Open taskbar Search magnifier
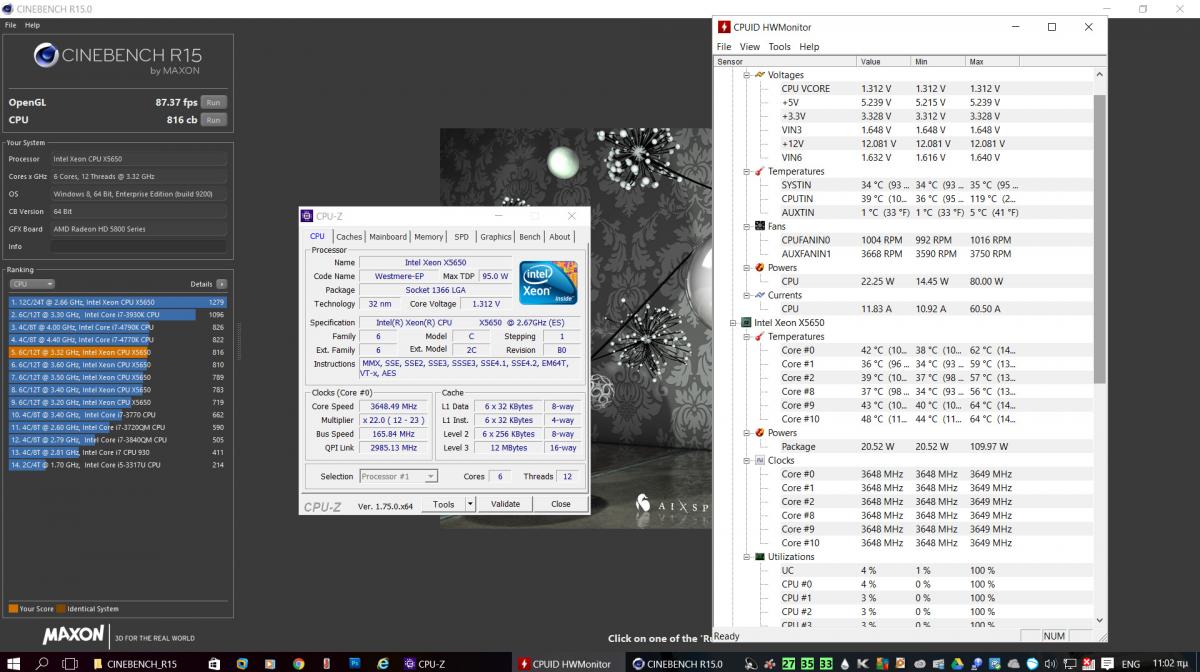 [43, 663]
